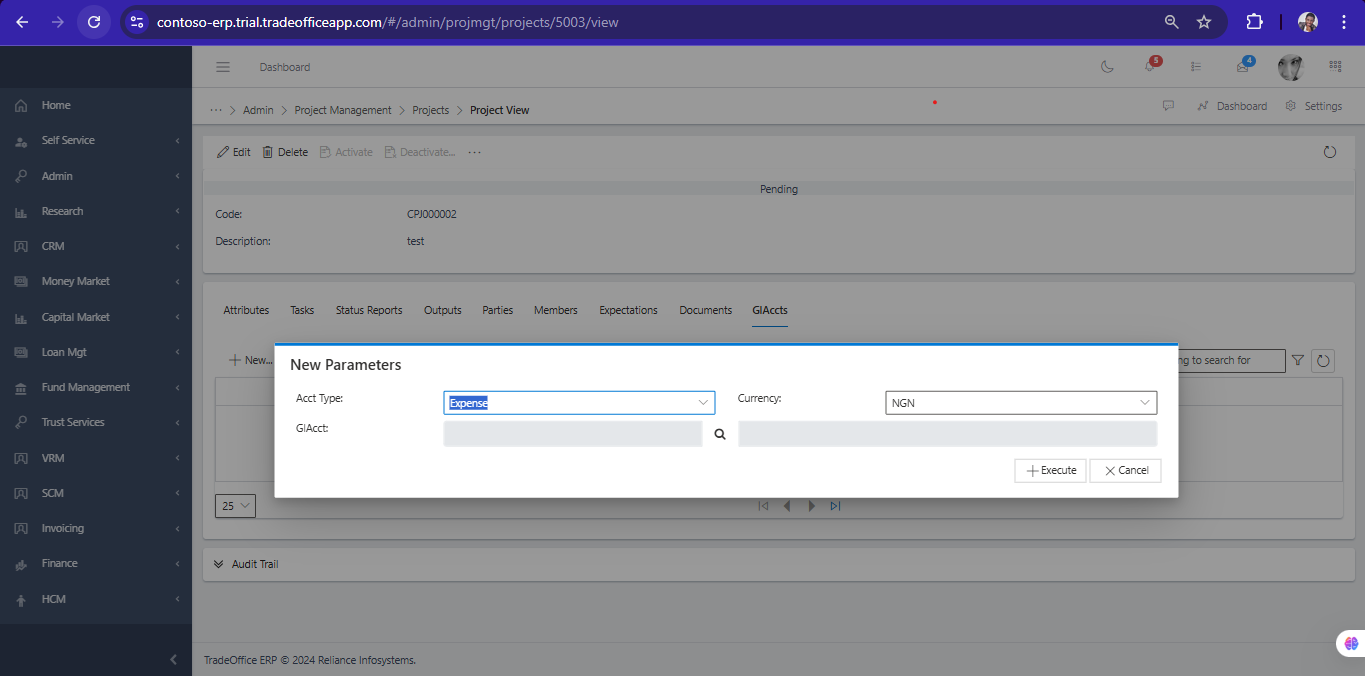Viewport: 1365px width, 676px height.
Task: Toggle dark mode moon icon
Action: click(1107, 67)
